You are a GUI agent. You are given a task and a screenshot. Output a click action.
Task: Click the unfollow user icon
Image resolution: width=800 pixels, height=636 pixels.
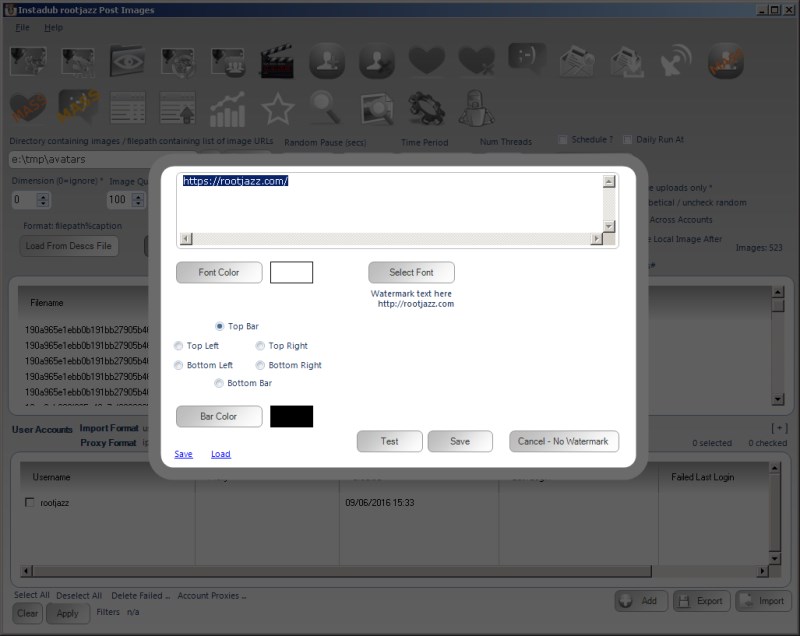pos(377,61)
